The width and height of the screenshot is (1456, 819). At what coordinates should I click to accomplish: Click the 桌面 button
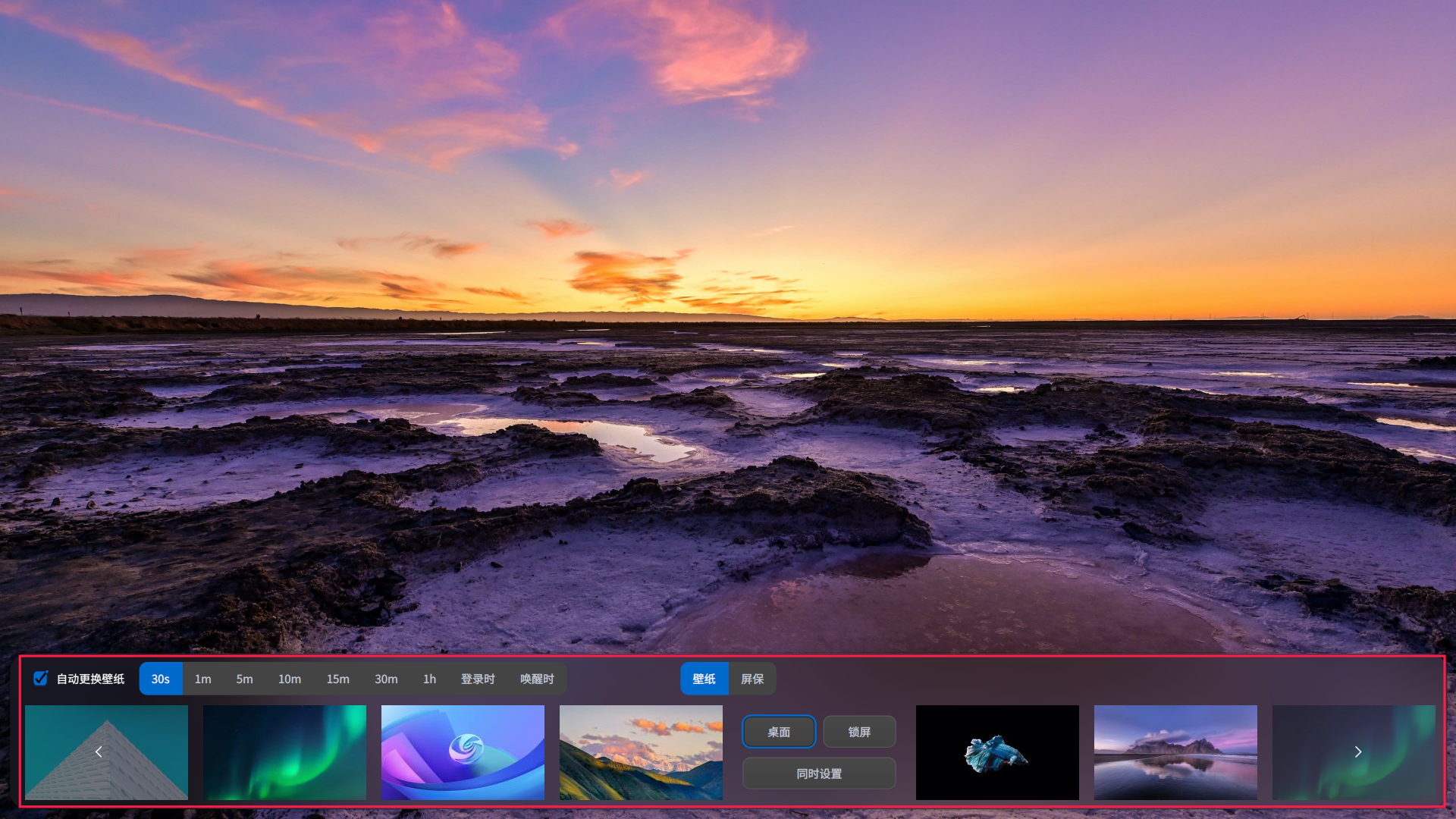coord(779,732)
